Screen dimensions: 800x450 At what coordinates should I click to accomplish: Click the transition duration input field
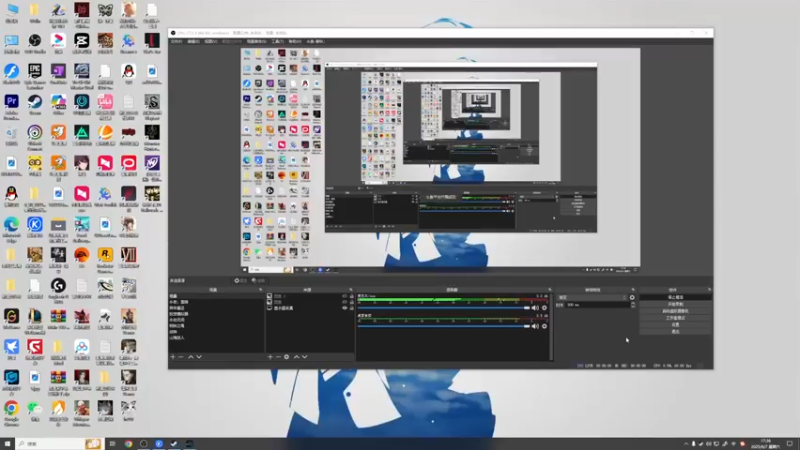(597, 305)
